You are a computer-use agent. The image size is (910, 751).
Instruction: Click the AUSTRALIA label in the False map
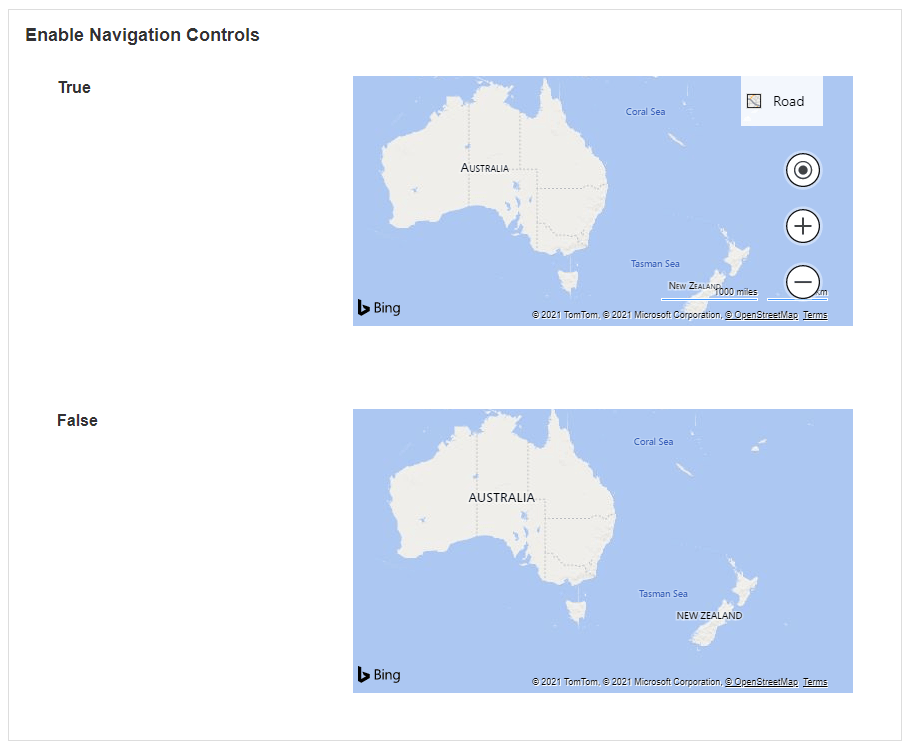(x=501, y=497)
